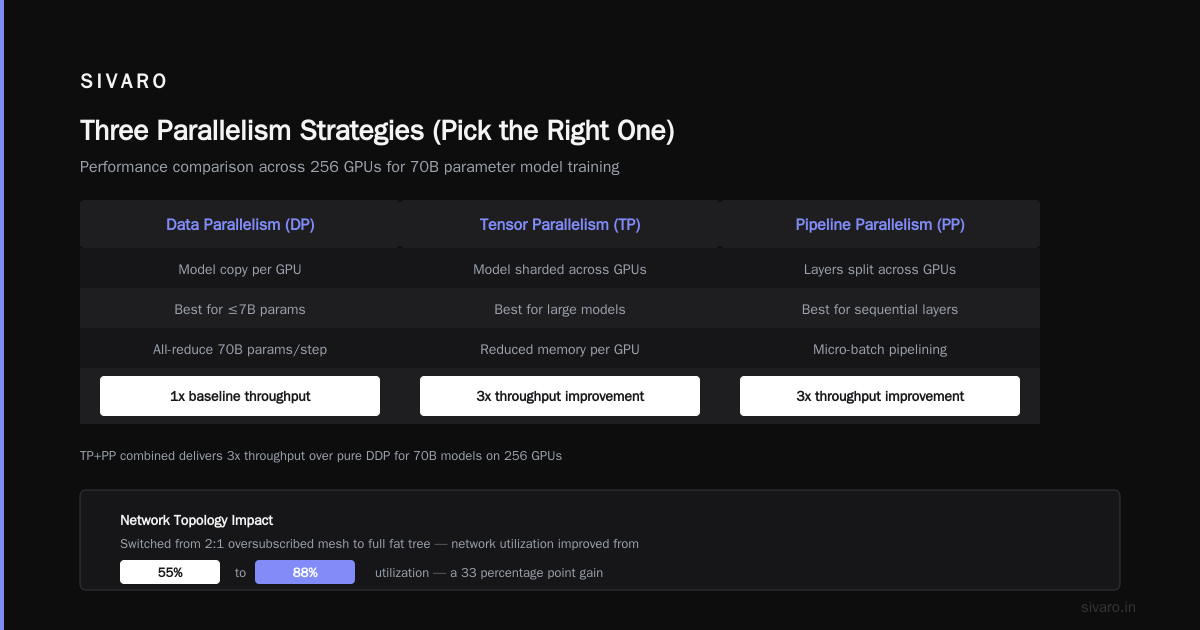This screenshot has width=1200, height=630.
Task: Click the SIVARO logo text
Action: click(x=124, y=82)
